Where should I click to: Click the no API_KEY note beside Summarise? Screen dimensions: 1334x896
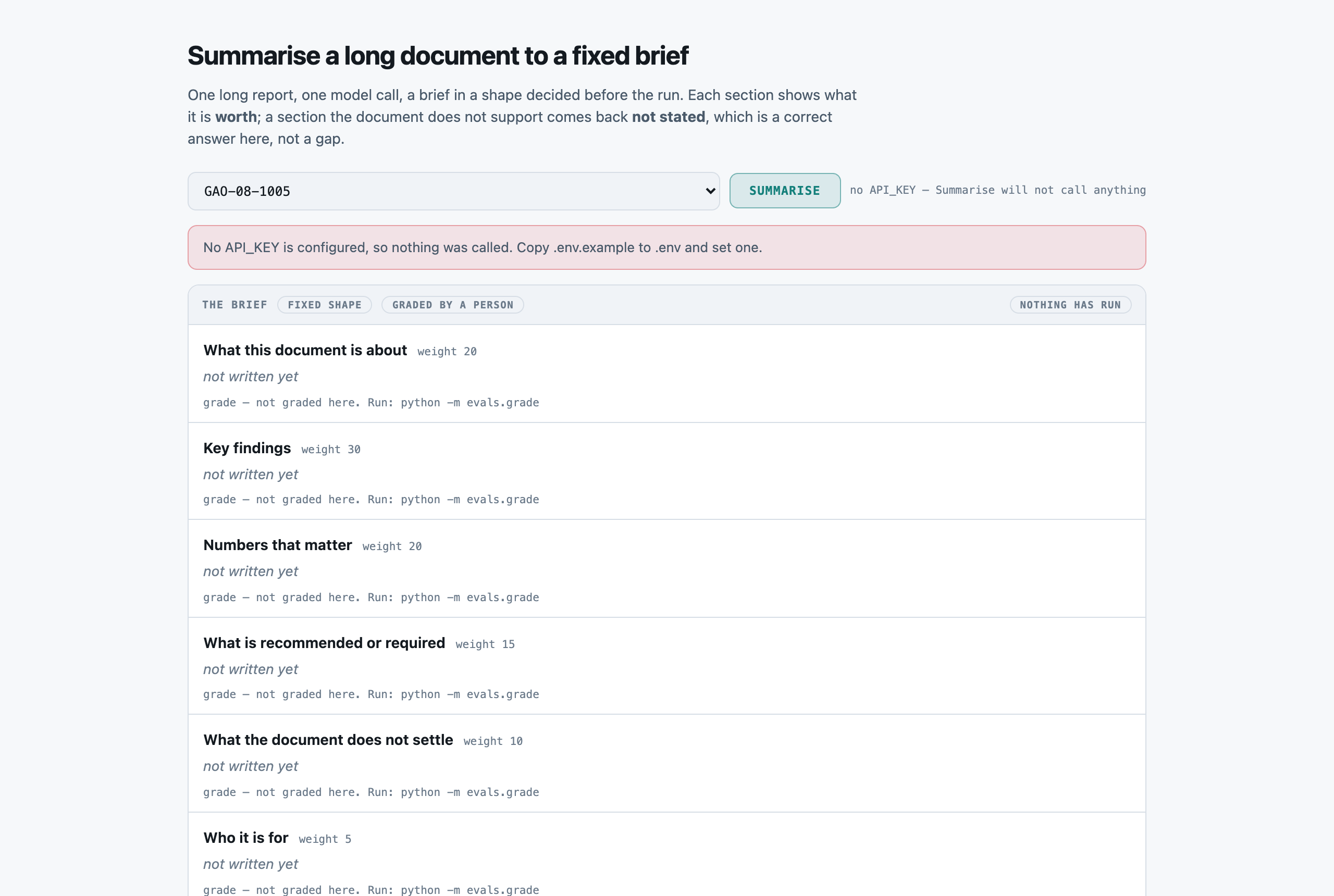pos(997,190)
